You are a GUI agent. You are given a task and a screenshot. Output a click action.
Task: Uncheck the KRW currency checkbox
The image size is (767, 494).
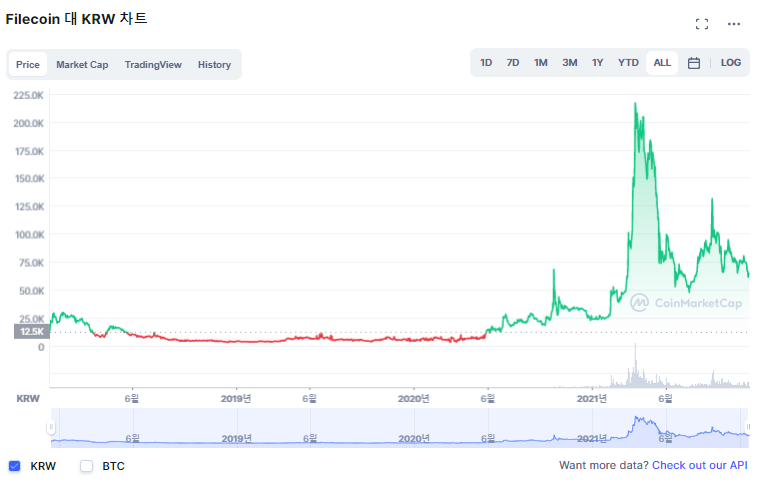15,466
